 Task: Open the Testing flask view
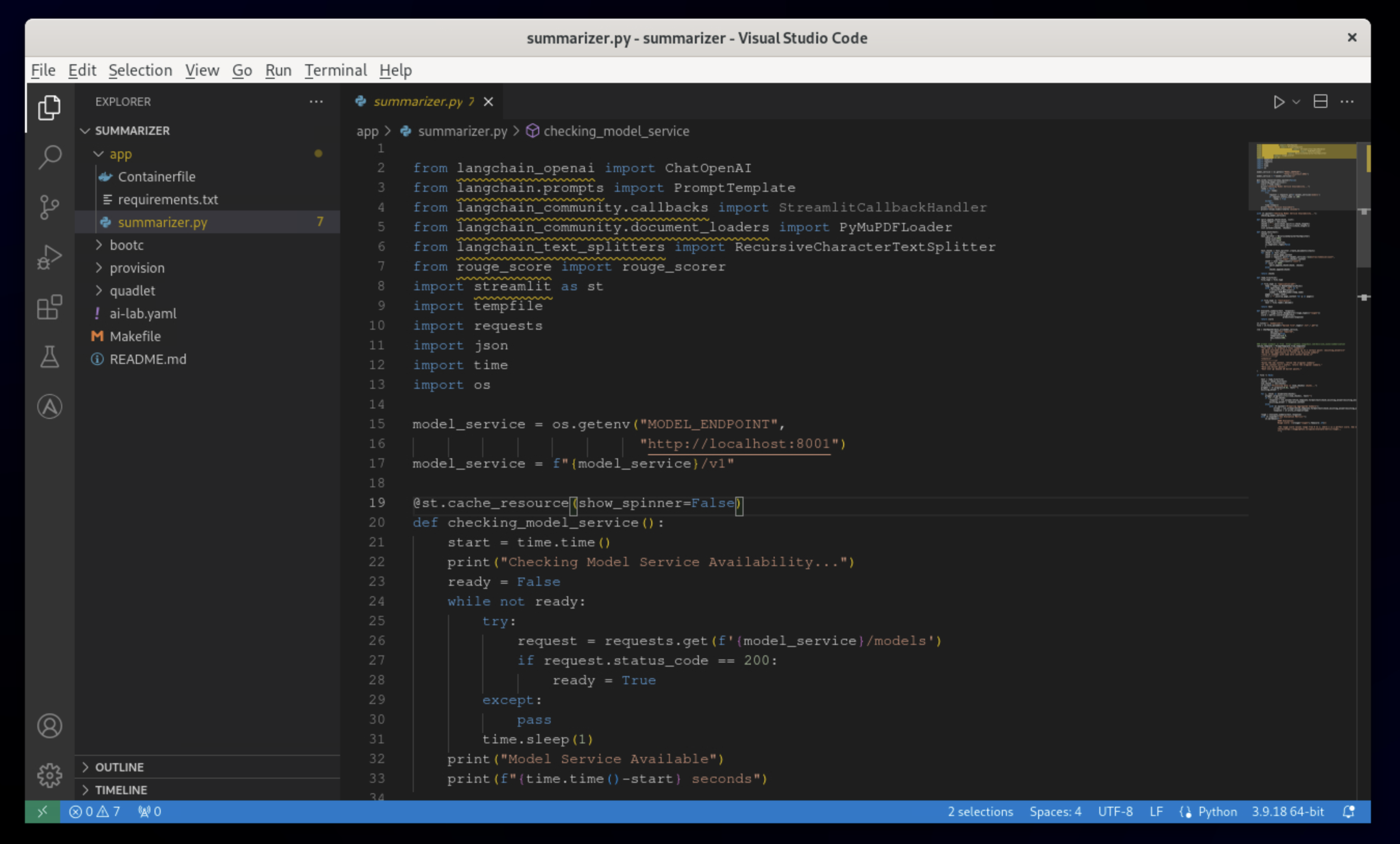pyautogui.click(x=49, y=357)
